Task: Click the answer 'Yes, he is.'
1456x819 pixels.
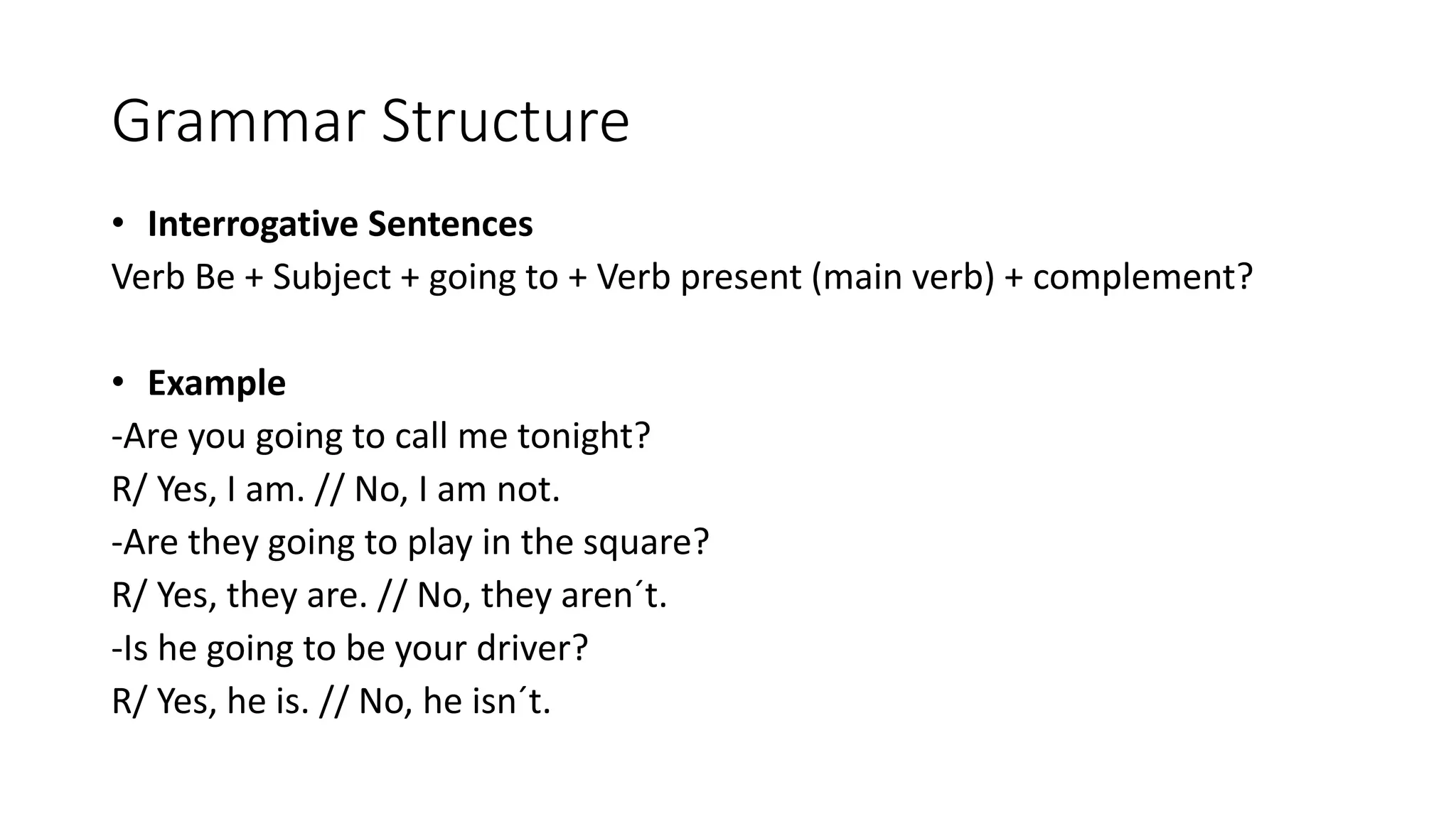Action: [233, 701]
